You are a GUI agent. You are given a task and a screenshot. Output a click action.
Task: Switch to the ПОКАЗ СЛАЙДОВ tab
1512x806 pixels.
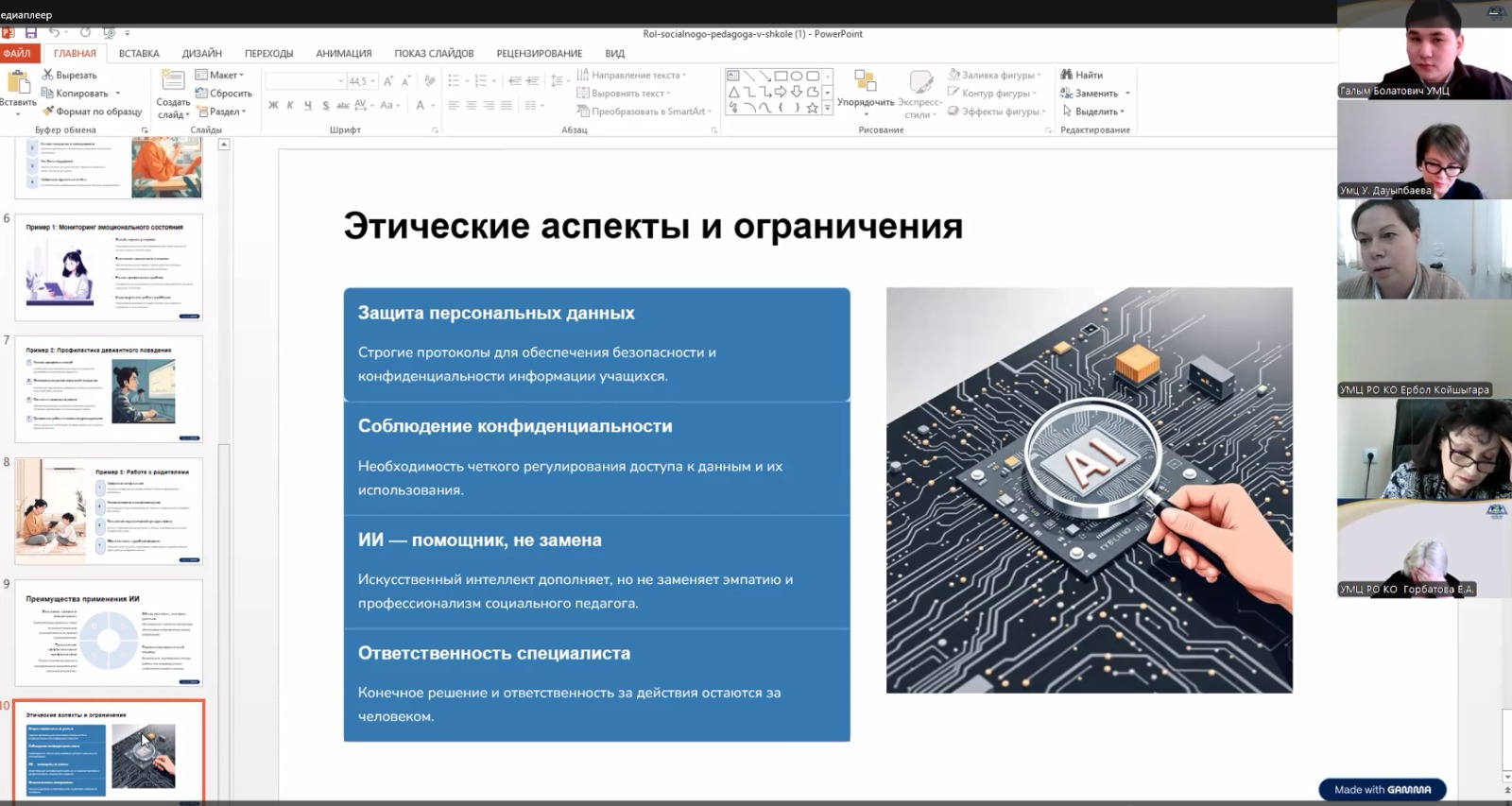pyautogui.click(x=434, y=53)
